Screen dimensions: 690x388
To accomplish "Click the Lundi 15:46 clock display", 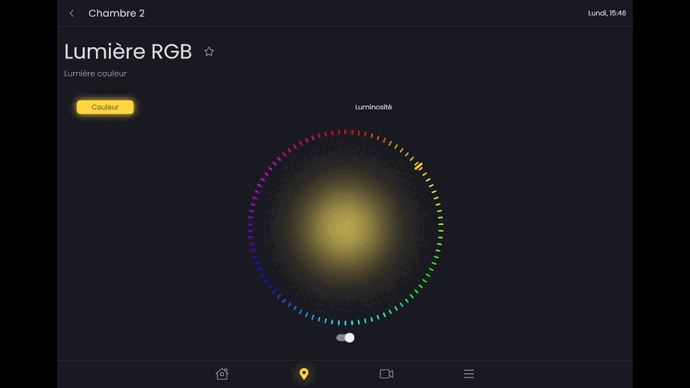I will coord(607,13).
